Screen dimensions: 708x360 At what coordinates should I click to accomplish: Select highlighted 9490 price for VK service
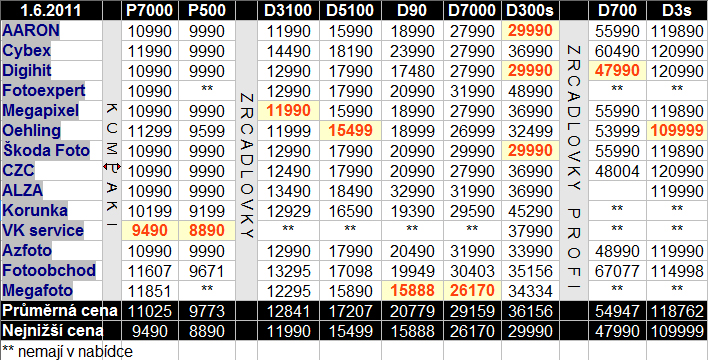click(149, 230)
